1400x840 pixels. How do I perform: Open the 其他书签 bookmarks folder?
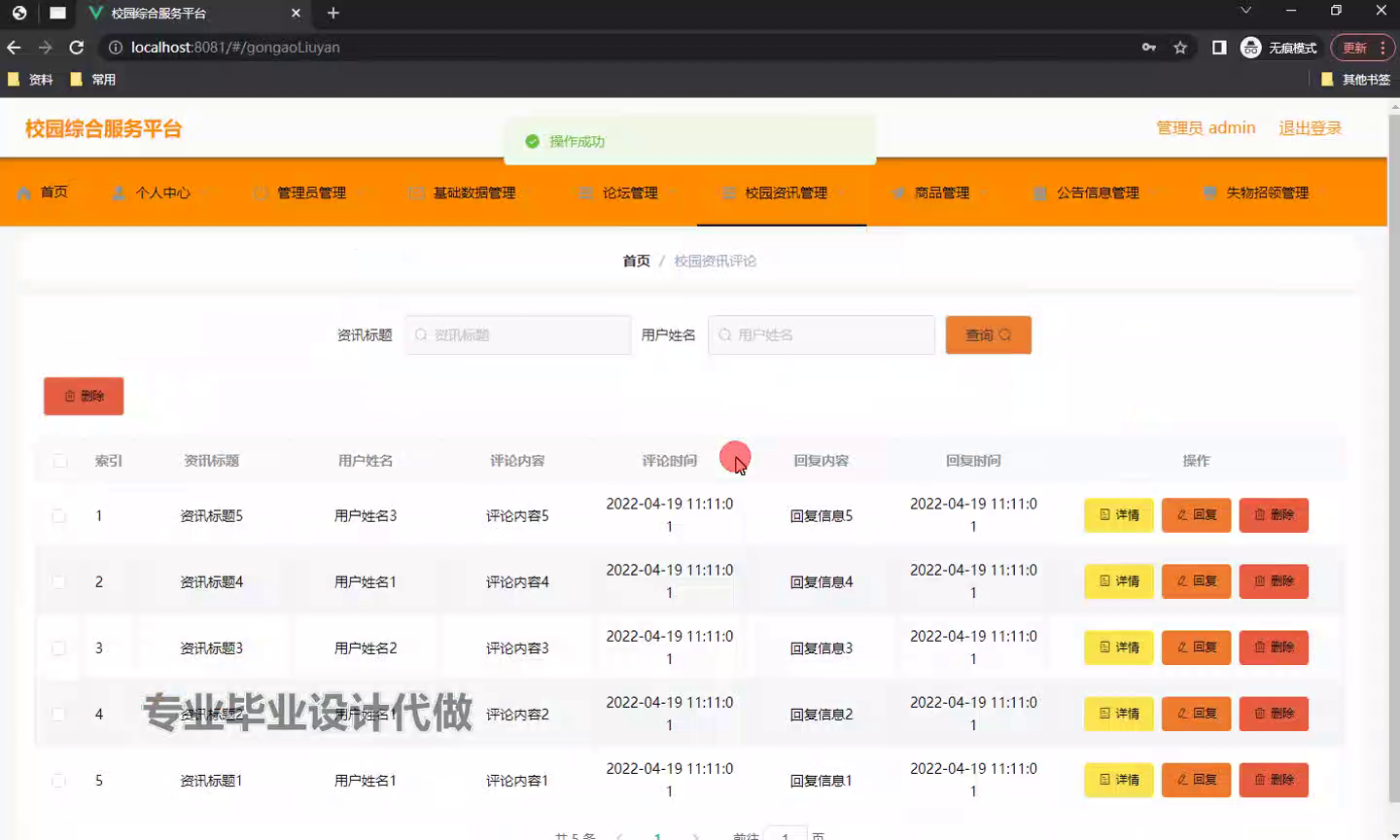coord(1356,80)
